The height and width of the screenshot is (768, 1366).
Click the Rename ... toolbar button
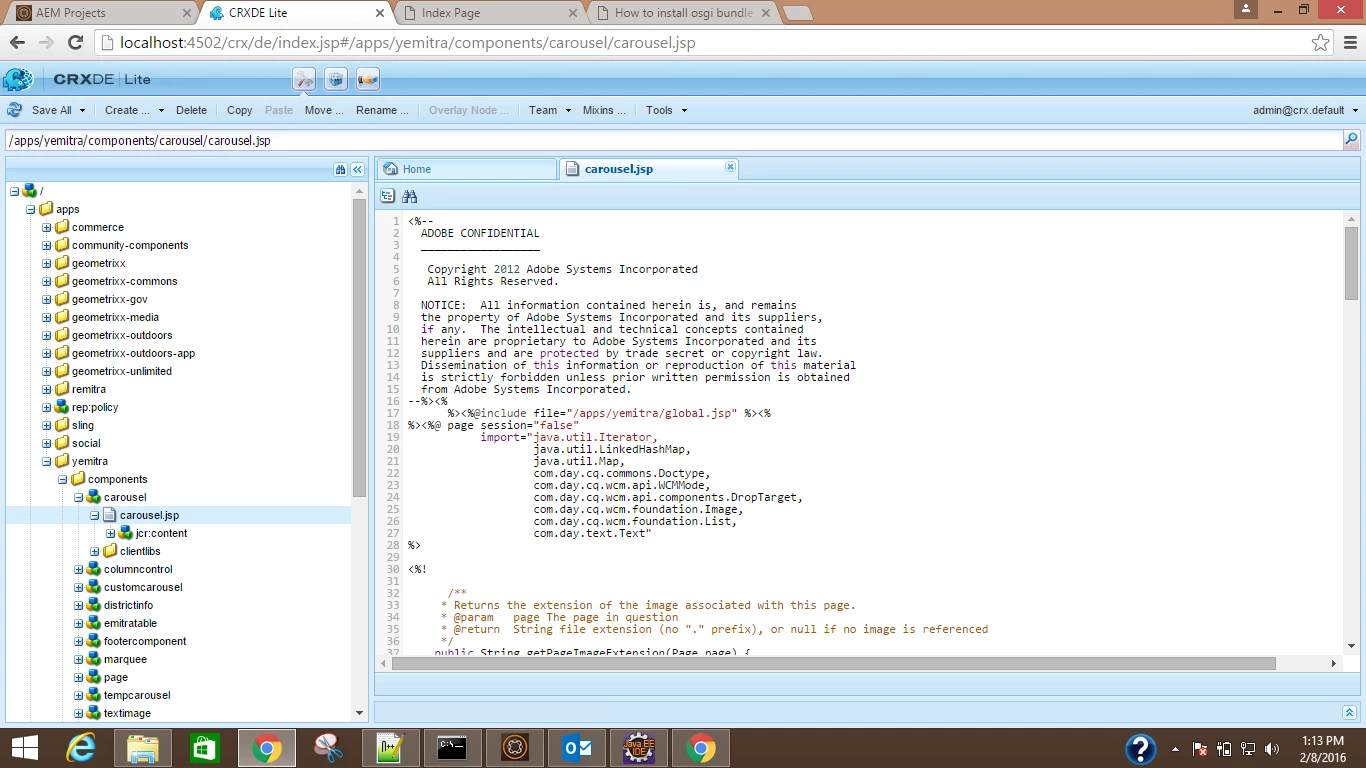click(382, 110)
